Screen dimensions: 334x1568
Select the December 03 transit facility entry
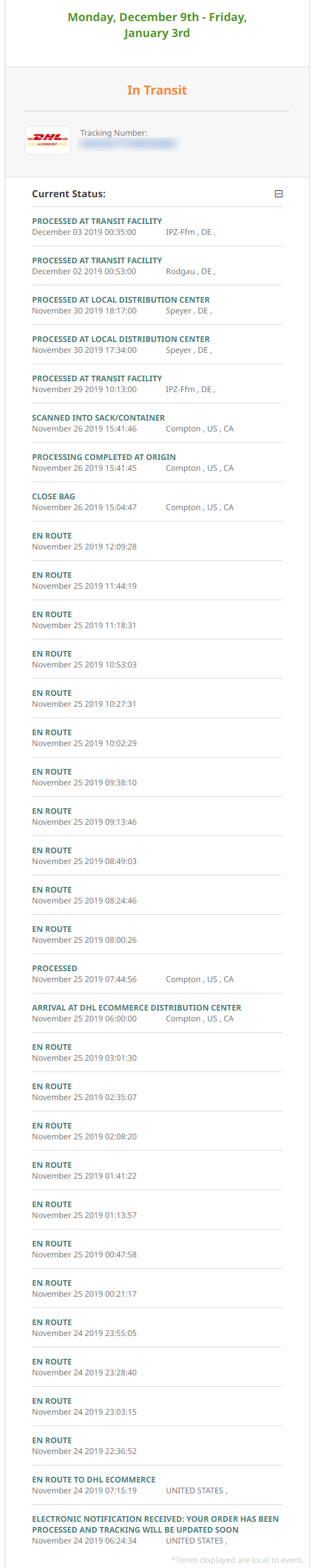(157, 226)
